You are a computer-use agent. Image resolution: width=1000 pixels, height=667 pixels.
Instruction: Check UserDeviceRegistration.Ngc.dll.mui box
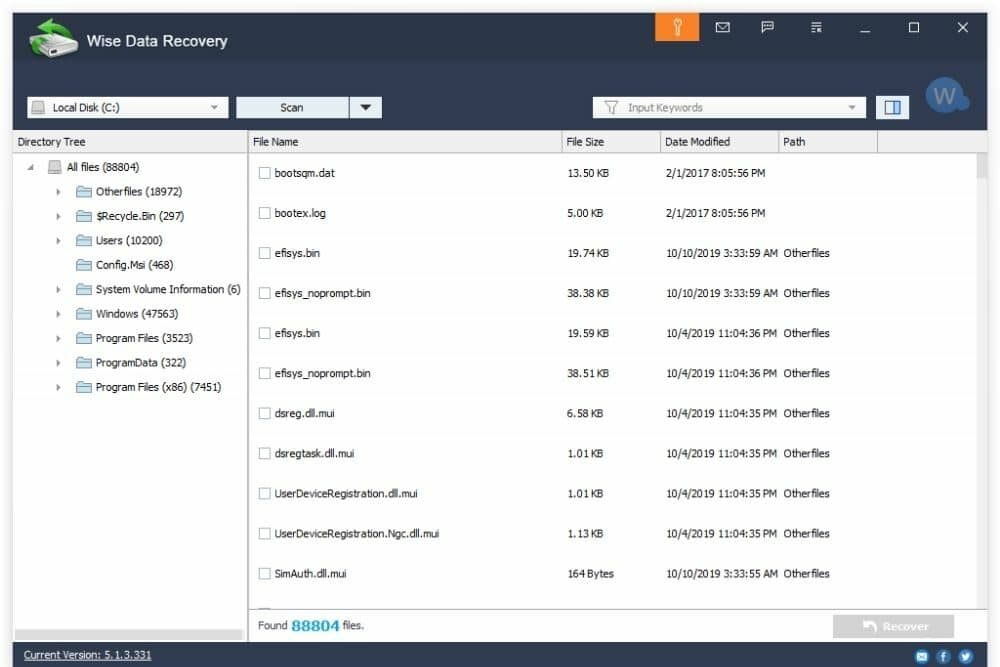[x=264, y=534]
